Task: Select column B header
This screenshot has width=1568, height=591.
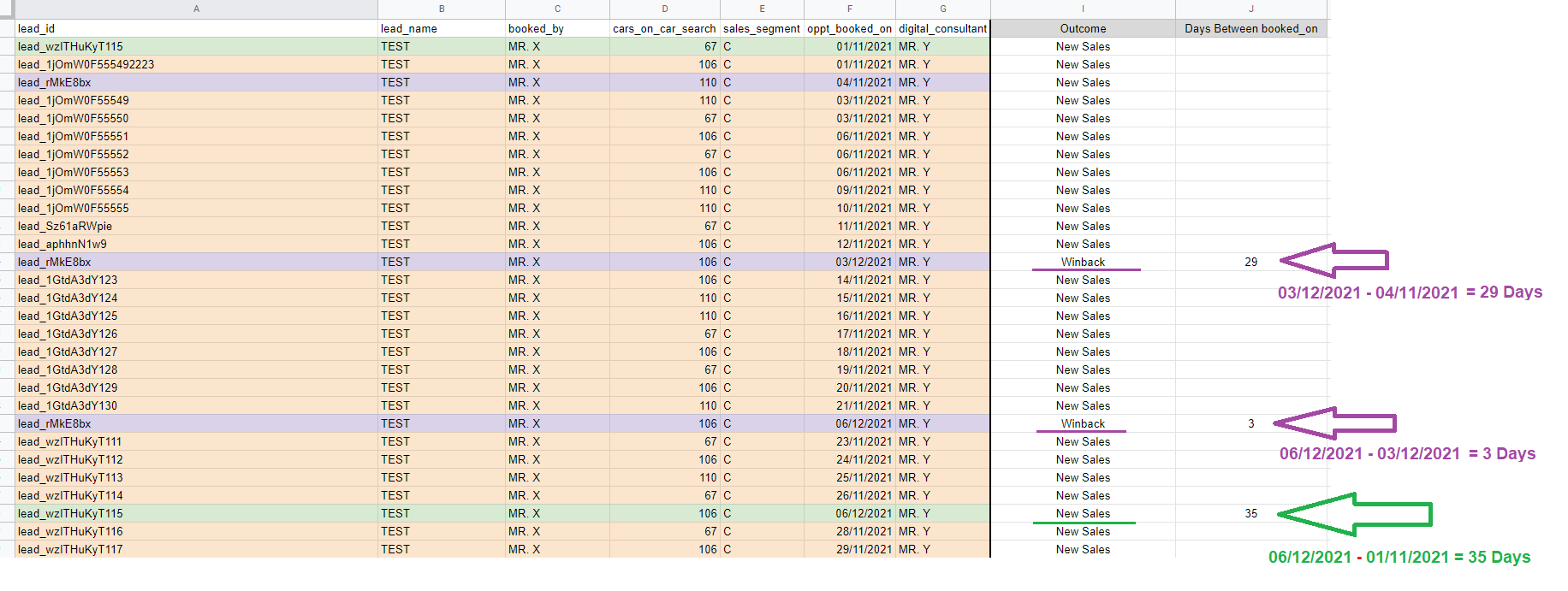Action: [442, 9]
